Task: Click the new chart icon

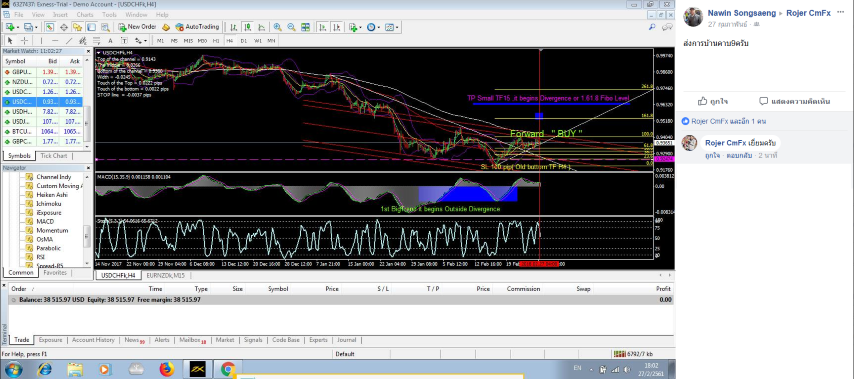Action: pos(10,27)
